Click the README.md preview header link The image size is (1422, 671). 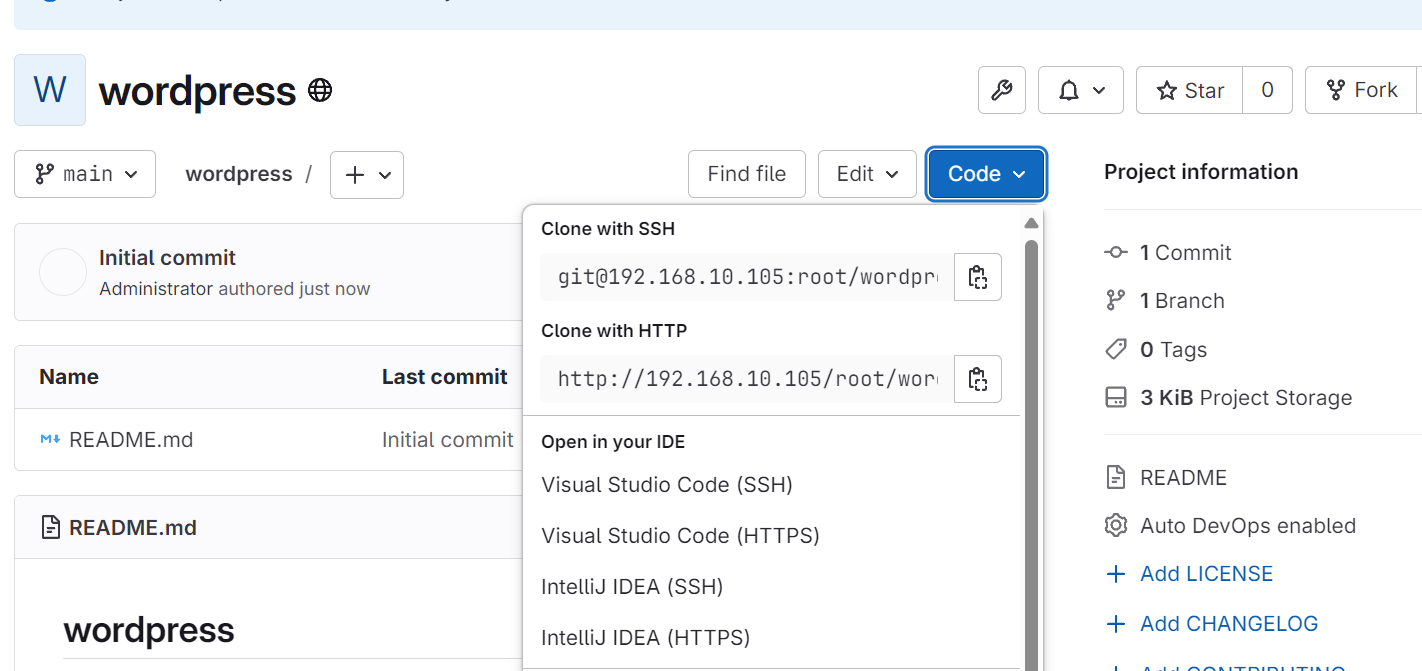pyautogui.click(x=133, y=528)
